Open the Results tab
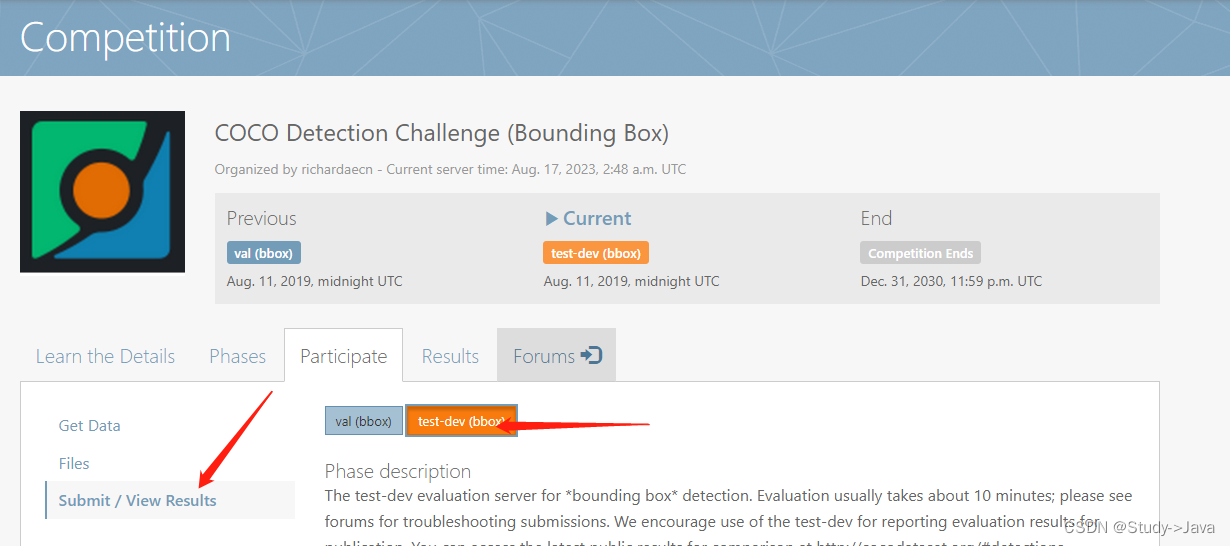This screenshot has width=1230, height=546. point(450,356)
